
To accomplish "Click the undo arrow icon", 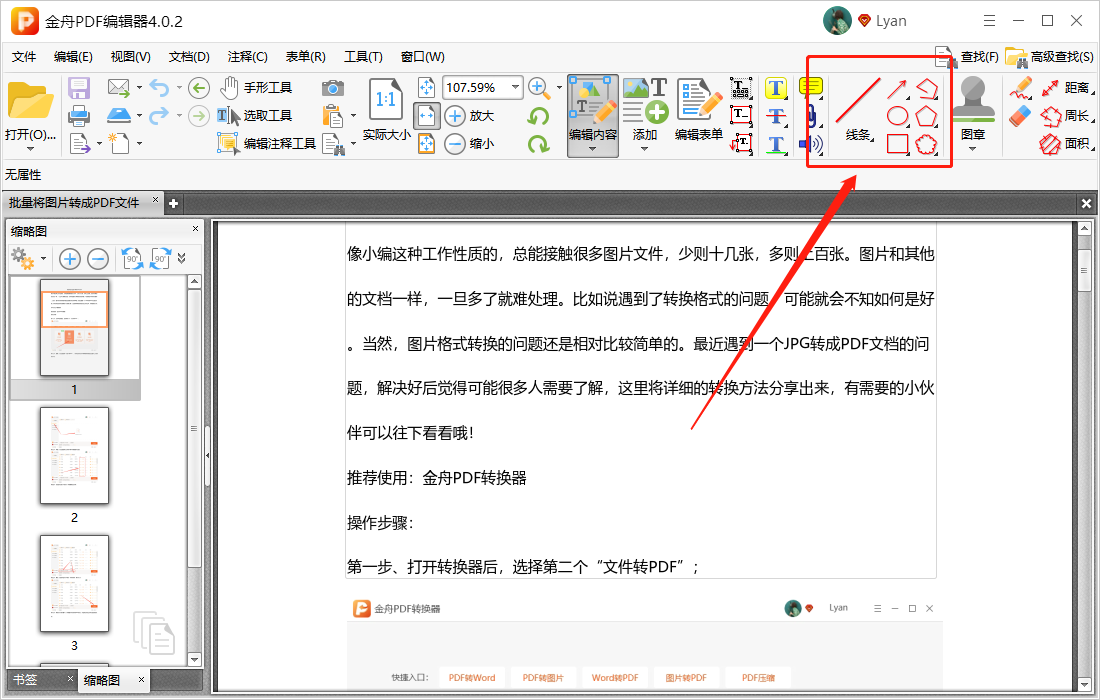I will (x=160, y=88).
